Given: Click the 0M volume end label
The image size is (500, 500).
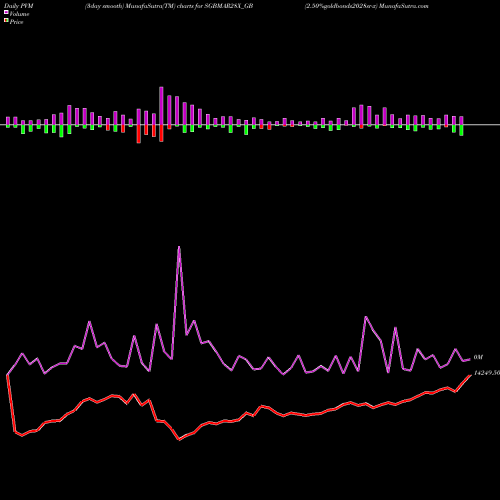Looking at the screenshot, I should [x=478, y=357].
